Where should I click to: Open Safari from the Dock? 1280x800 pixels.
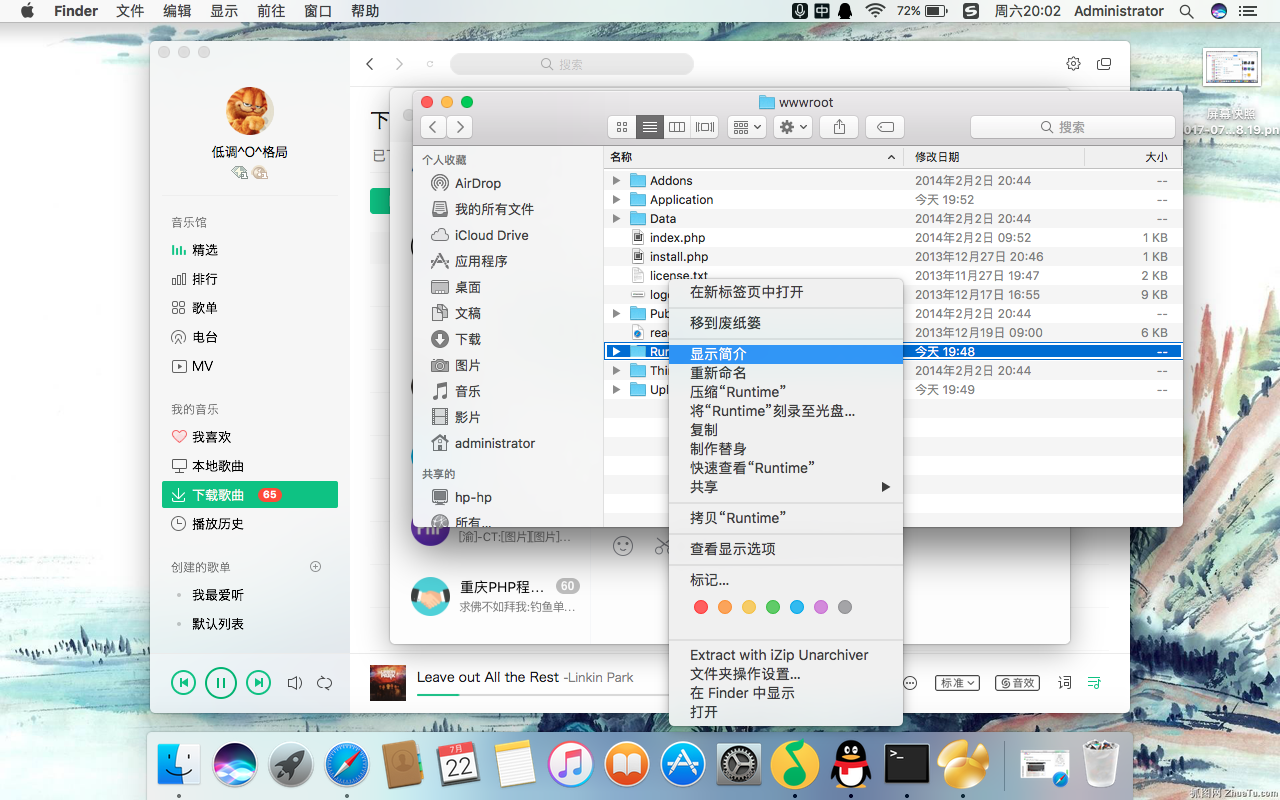coord(346,766)
